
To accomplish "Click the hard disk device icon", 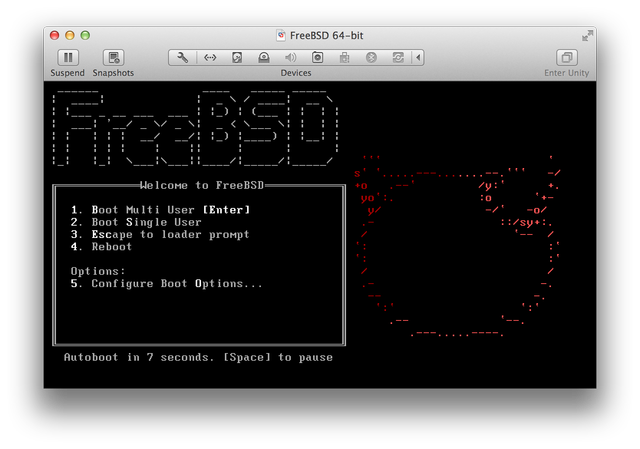I will [x=237, y=58].
